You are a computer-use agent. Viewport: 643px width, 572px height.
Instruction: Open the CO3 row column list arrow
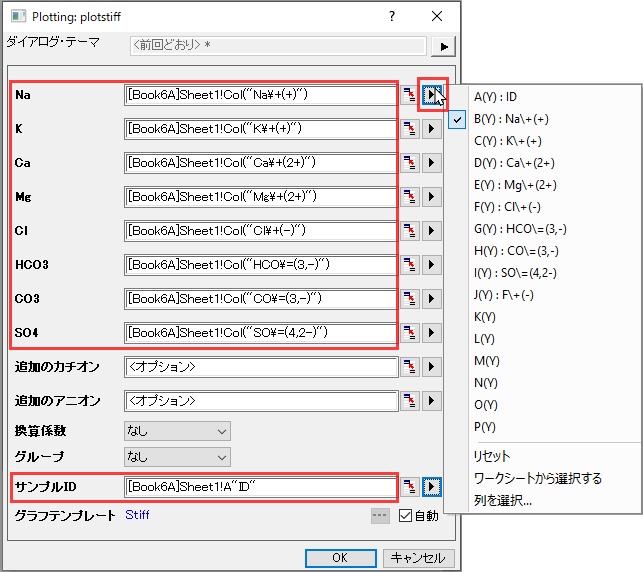point(431,299)
